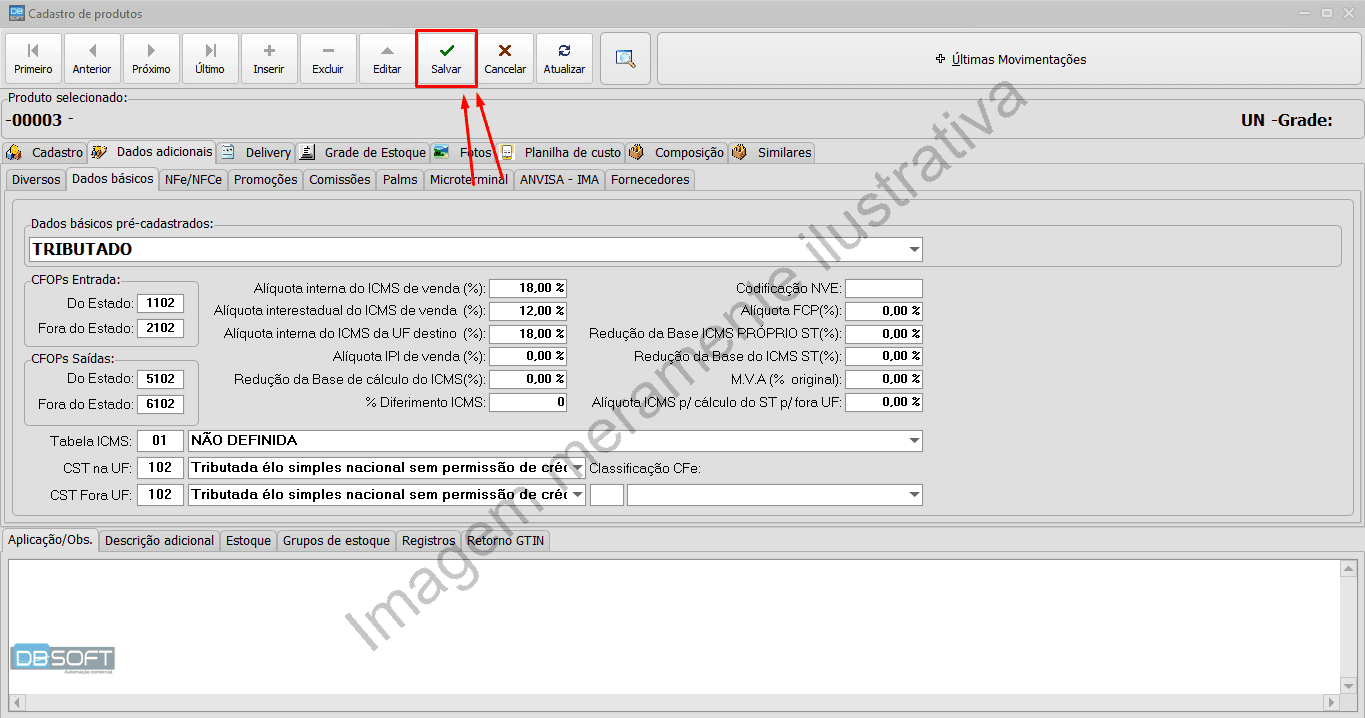Expand the Tabela ICMS dropdown

pos(911,440)
